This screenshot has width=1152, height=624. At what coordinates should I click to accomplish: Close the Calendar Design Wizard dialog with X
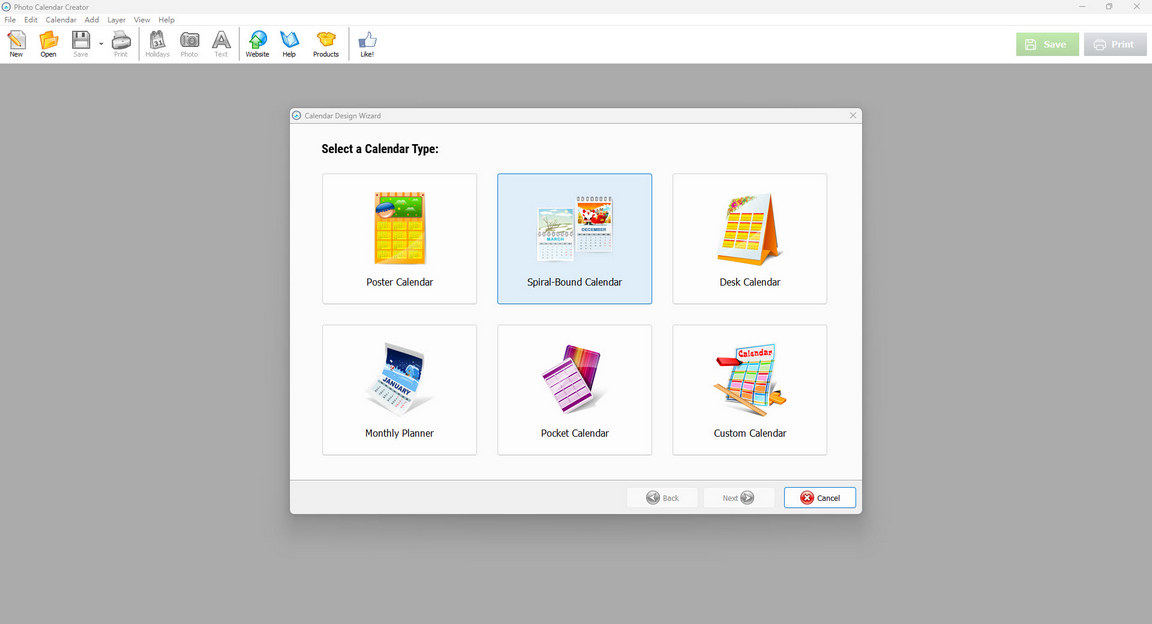click(x=853, y=115)
